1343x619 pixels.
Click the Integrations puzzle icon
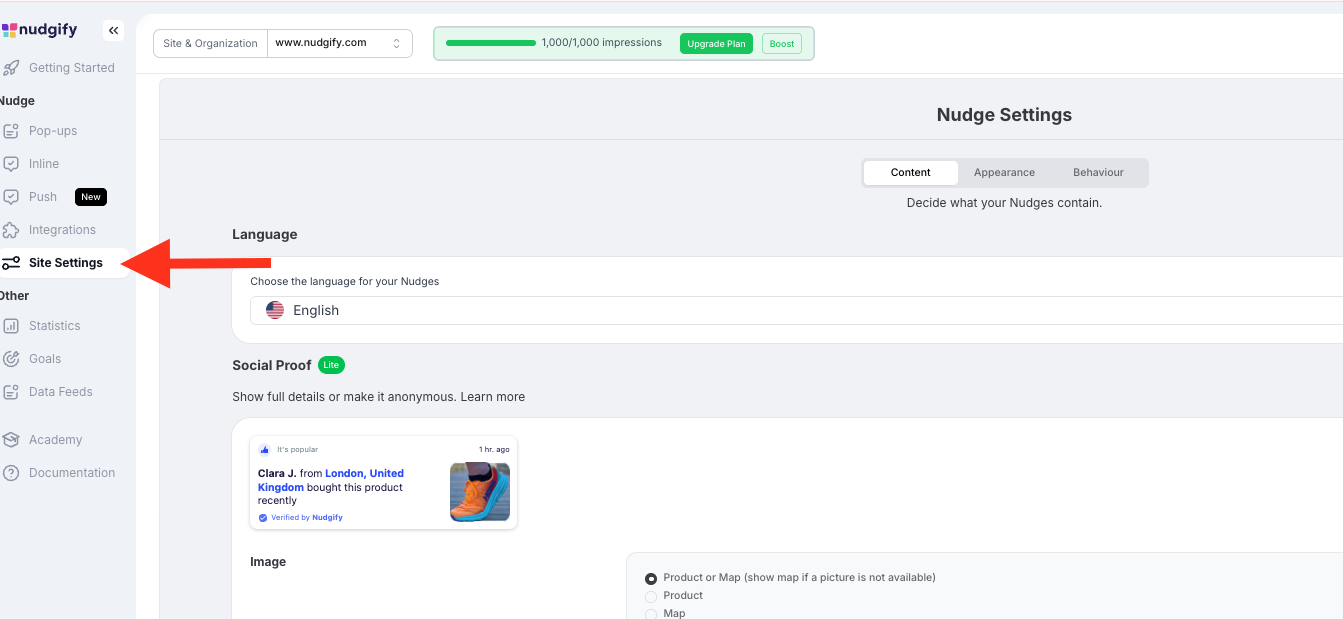point(11,230)
